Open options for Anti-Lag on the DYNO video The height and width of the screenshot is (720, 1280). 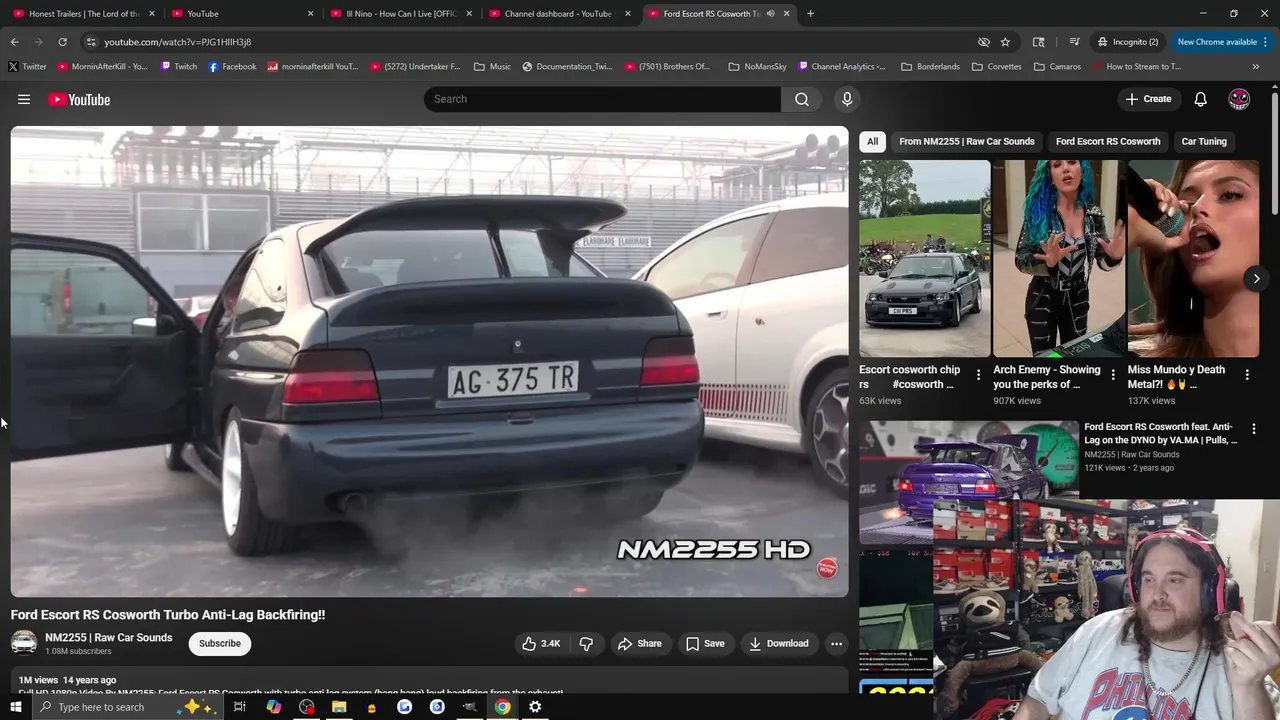[x=1254, y=428]
